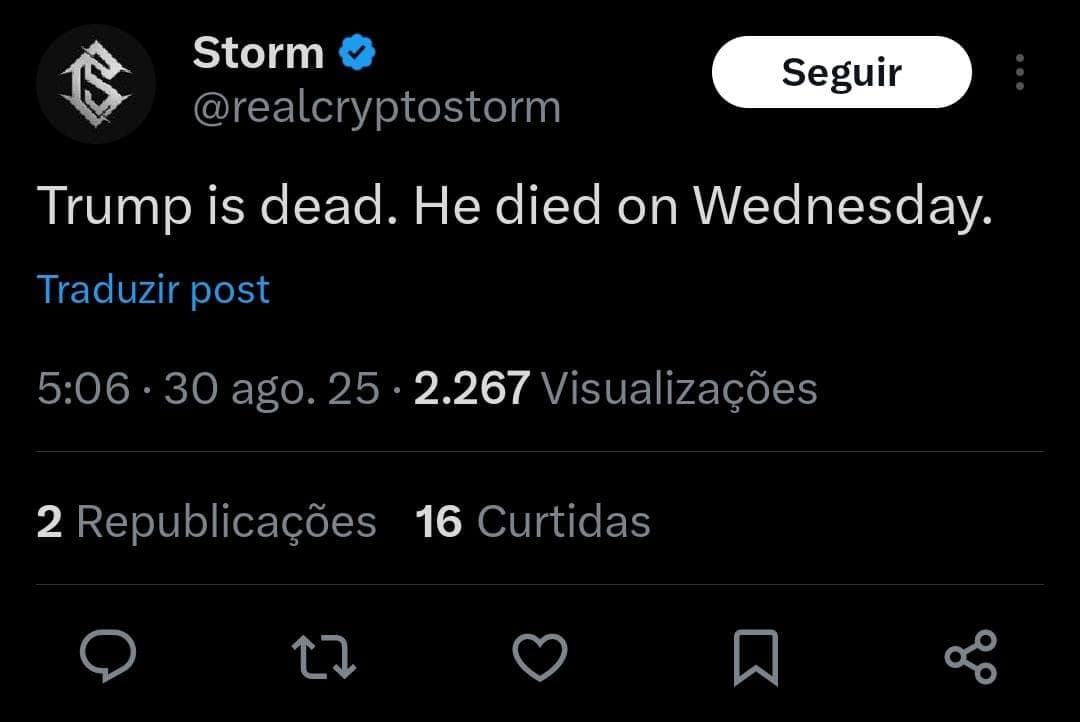The width and height of the screenshot is (1080, 722).
Task: Tap the repost arrows icon
Action: [323, 656]
